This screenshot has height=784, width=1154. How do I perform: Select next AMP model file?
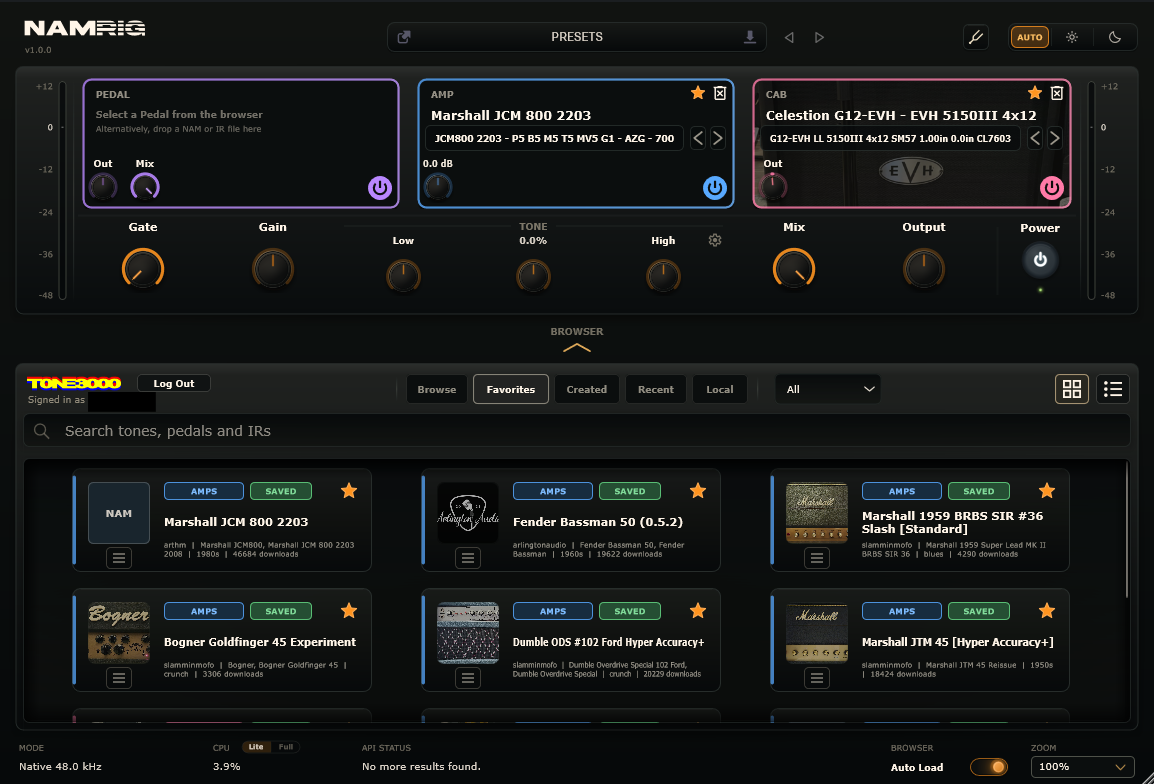pos(718,138)
